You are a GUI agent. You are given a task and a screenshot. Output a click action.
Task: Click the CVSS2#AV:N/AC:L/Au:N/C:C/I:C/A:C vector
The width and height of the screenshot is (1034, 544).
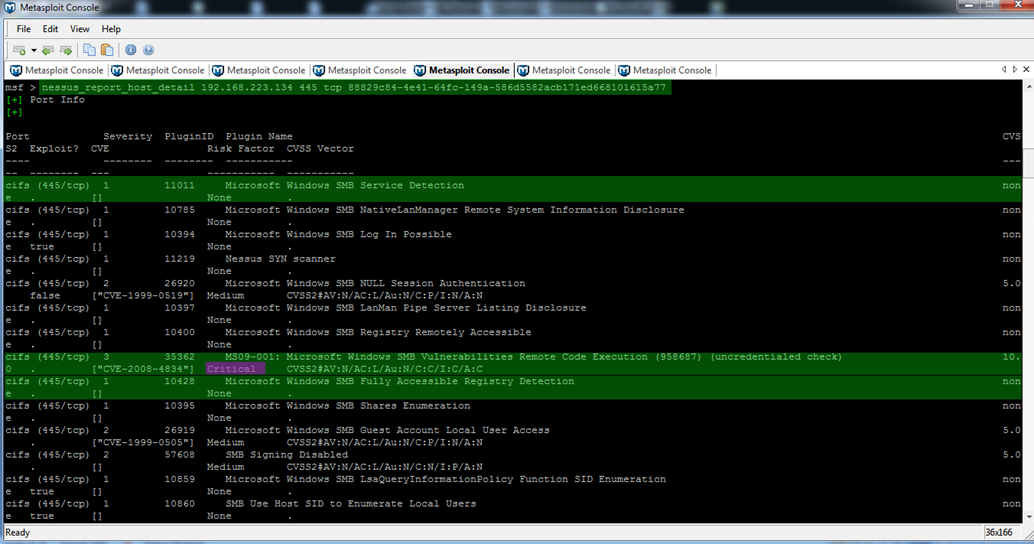[384, 369]
